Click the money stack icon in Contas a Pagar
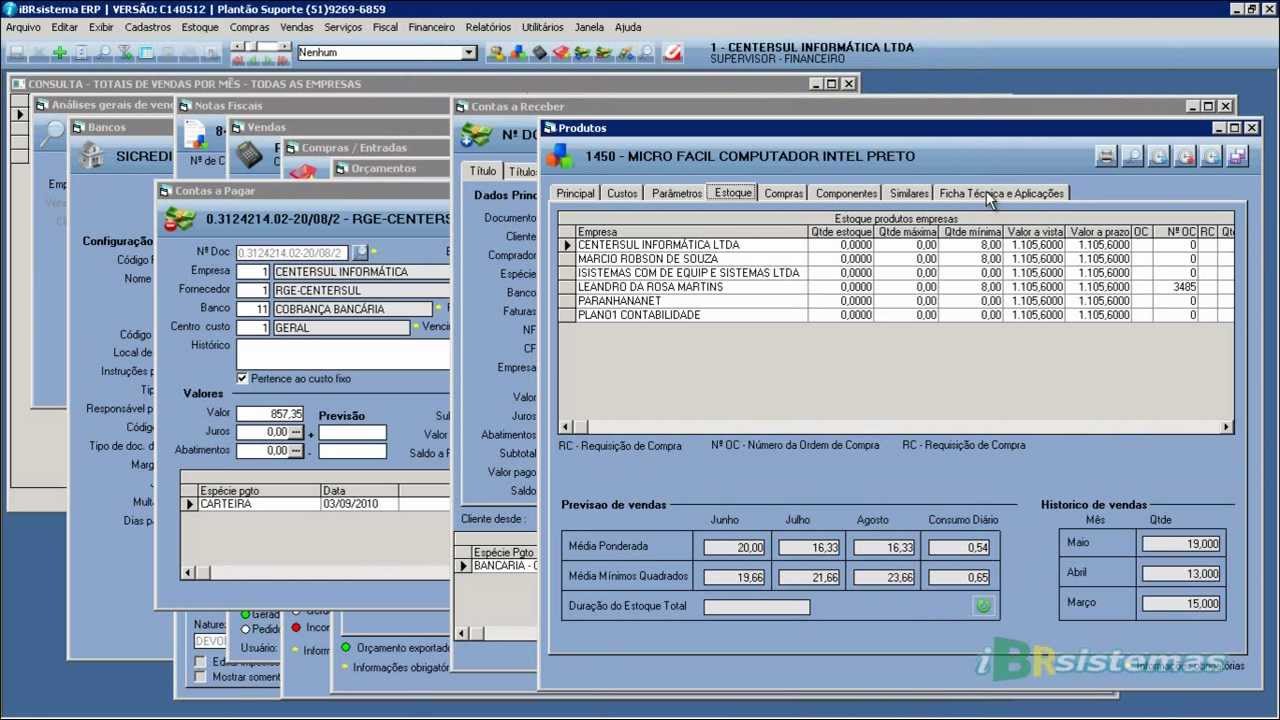 pyautogui.click(x=180, y=219)
